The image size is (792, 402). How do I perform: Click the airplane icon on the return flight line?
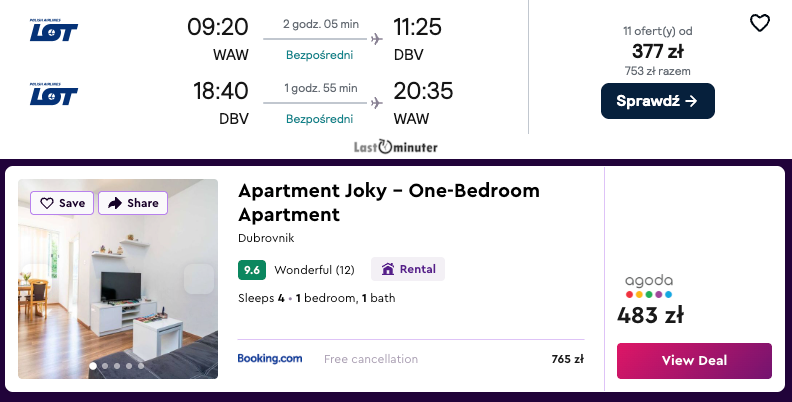click(376, 103)
